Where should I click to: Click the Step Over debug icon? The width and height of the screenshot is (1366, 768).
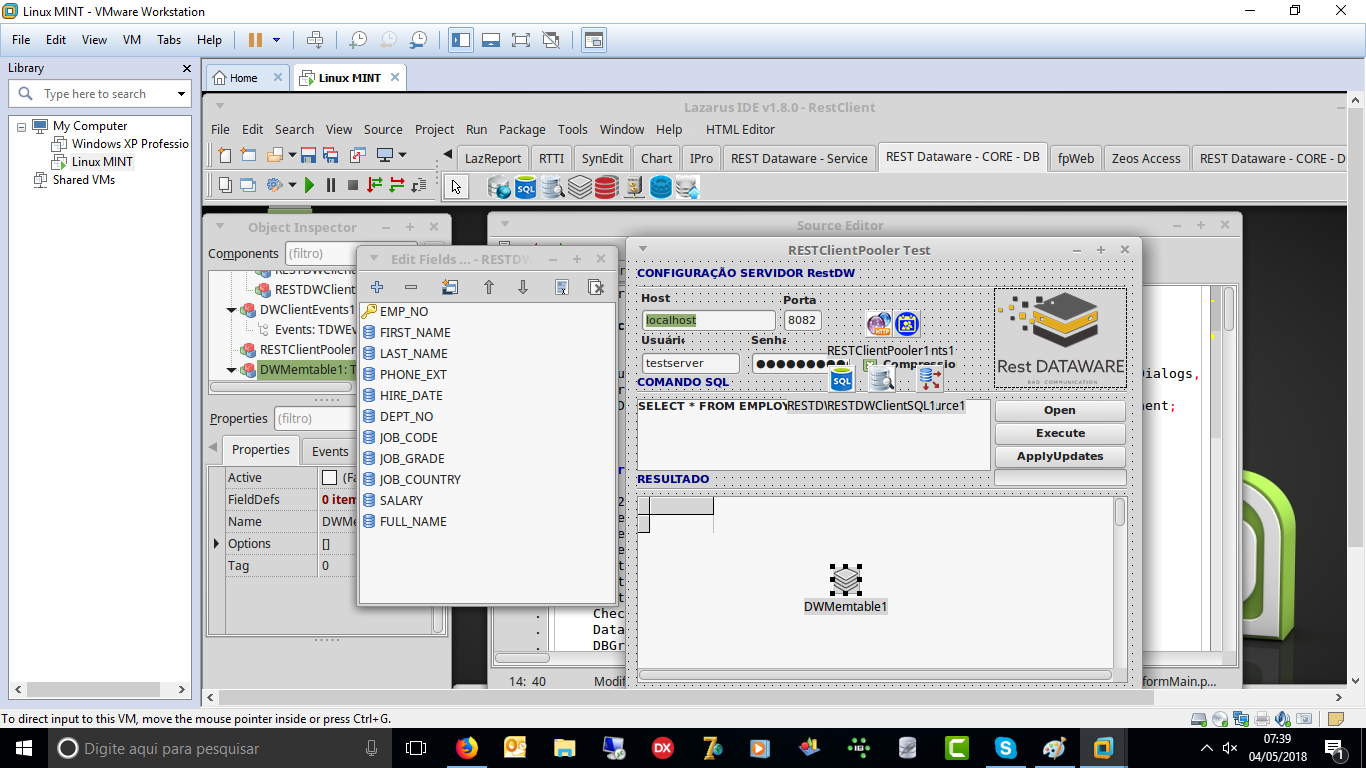point(397,185)
